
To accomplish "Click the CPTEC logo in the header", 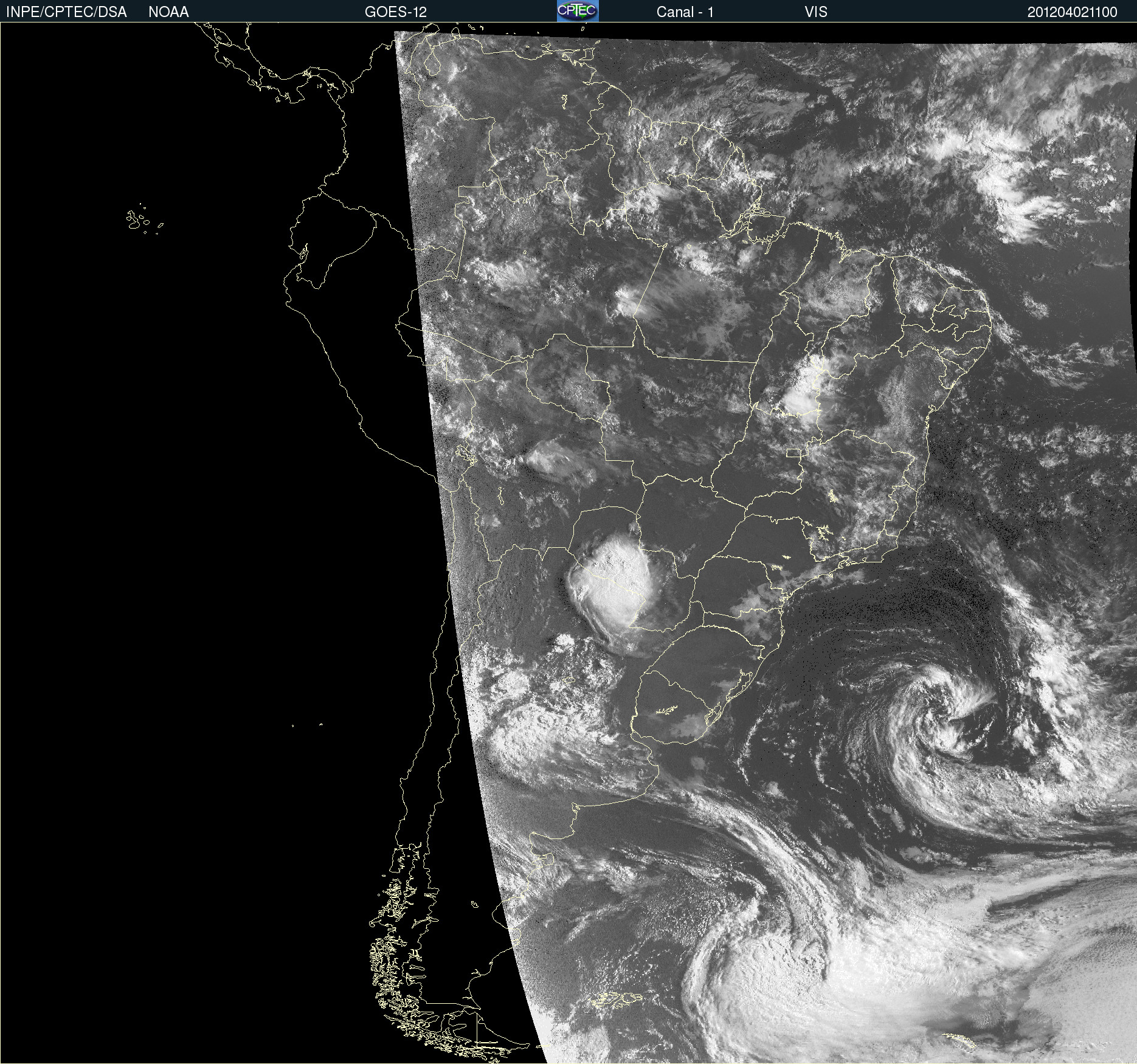I will point(578,11).
